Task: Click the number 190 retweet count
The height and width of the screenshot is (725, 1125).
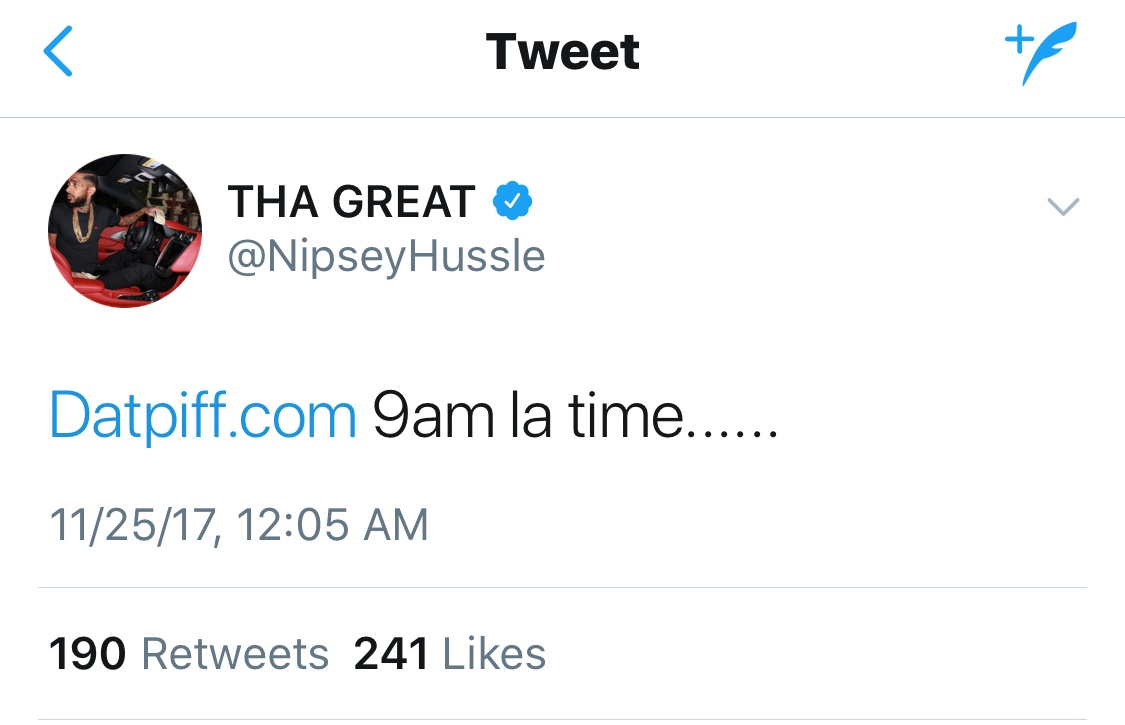Action: tap(88, 654)
